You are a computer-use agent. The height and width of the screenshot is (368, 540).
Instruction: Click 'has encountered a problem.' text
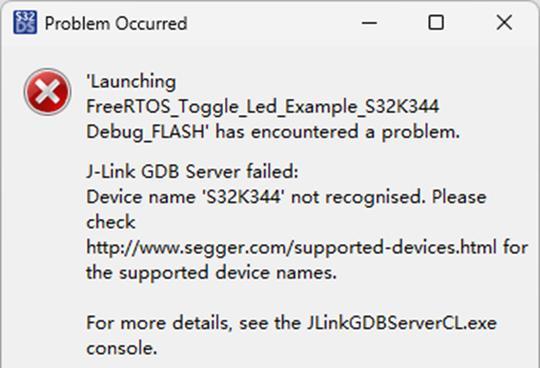(338, 132)
